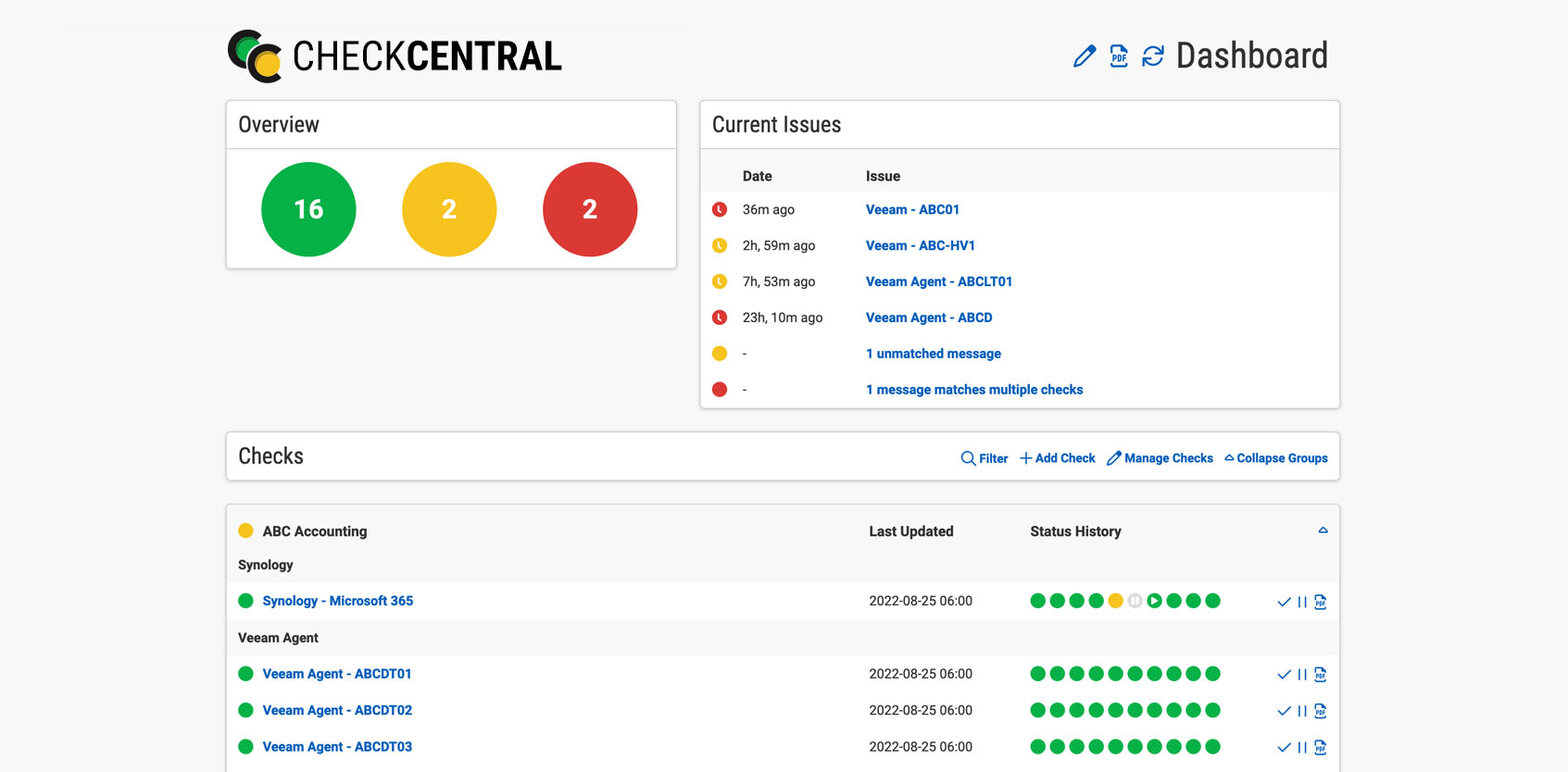Image resolution: width=1568 pixels, height=772 pixels.
Task: Export Veeam Agent - ABCDT03 PDF report
Action: pos(1321,747)
